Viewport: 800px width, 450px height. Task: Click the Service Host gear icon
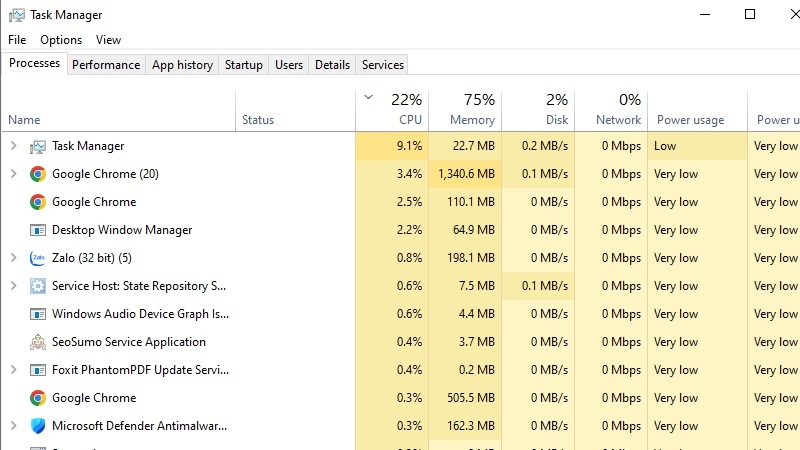tap(38, 286)
